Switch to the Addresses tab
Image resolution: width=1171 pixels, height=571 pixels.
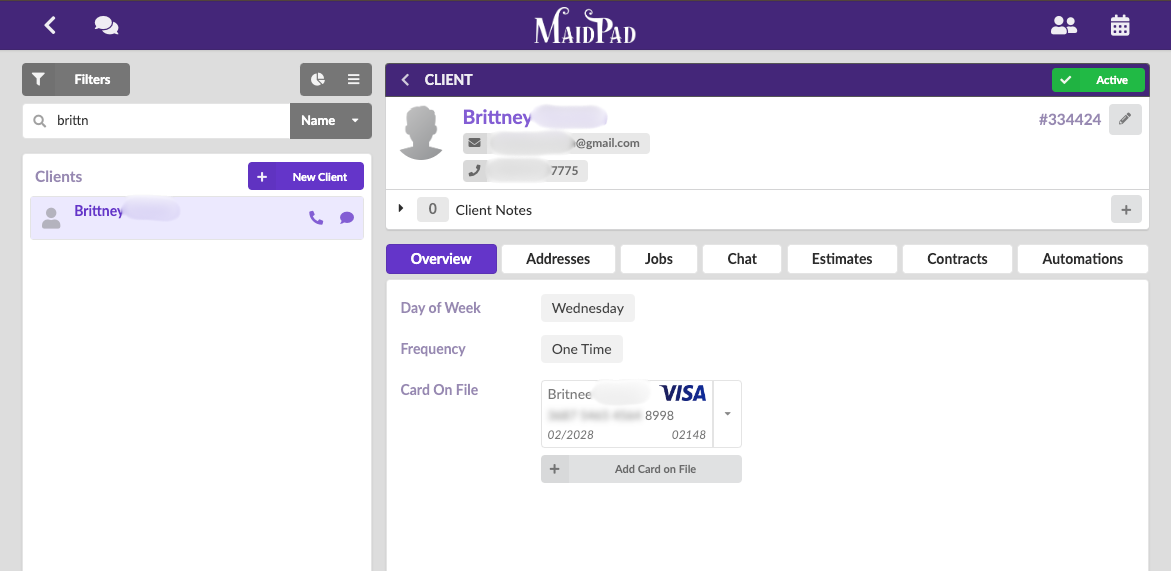558,259
